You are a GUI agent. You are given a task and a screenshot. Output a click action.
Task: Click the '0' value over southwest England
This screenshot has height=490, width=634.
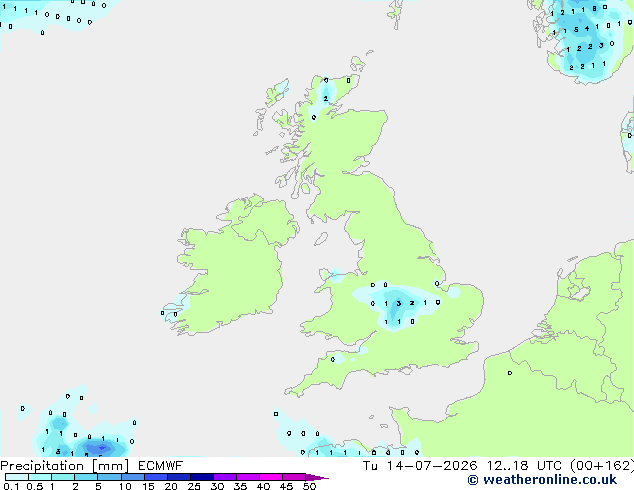332,359
